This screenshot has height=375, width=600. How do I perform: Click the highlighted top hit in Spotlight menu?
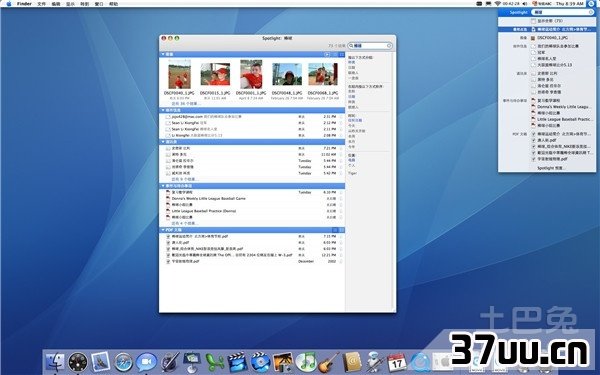click(547, 29)
